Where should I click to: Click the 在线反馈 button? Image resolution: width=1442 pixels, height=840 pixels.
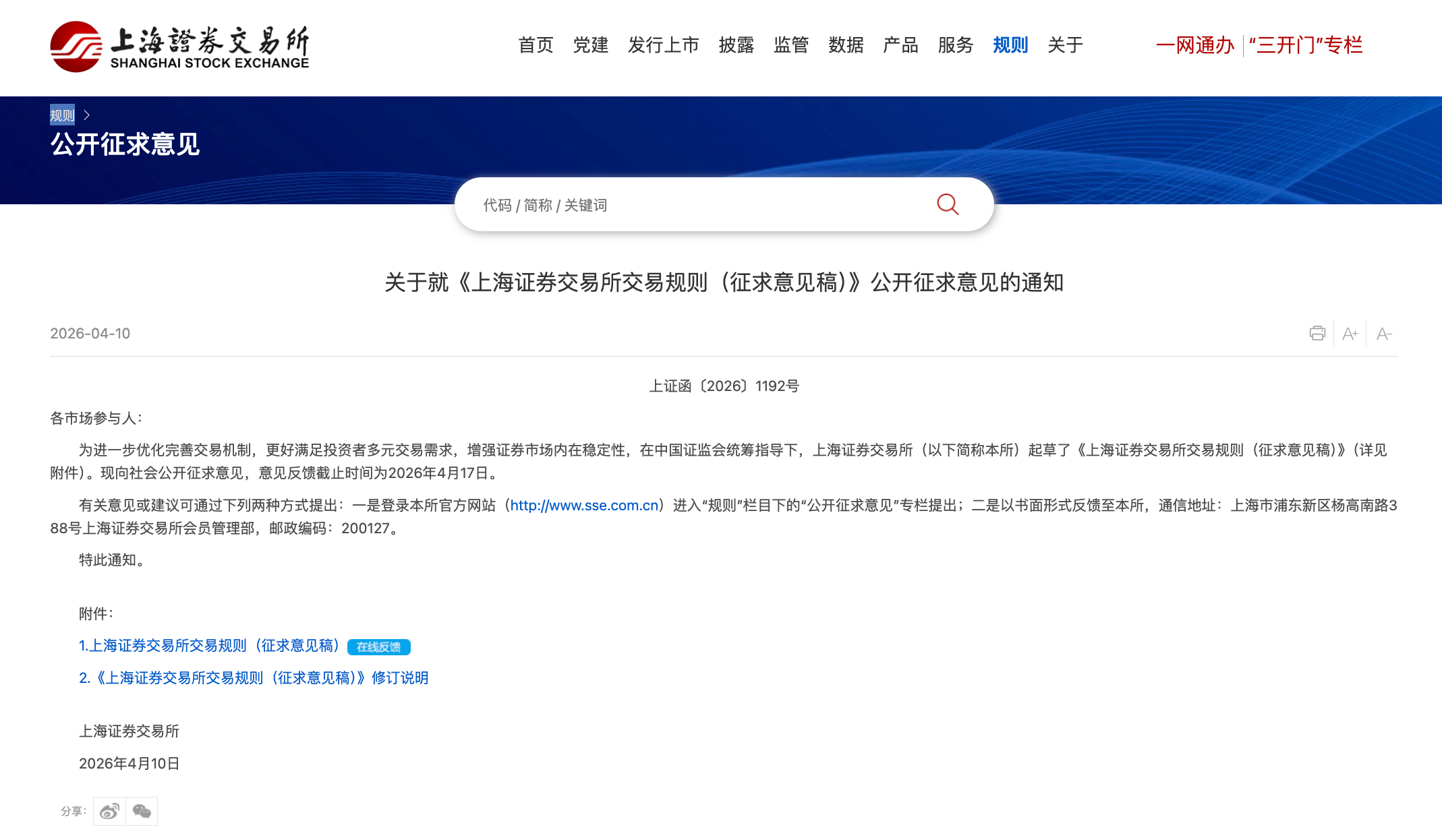click(378, 647)
